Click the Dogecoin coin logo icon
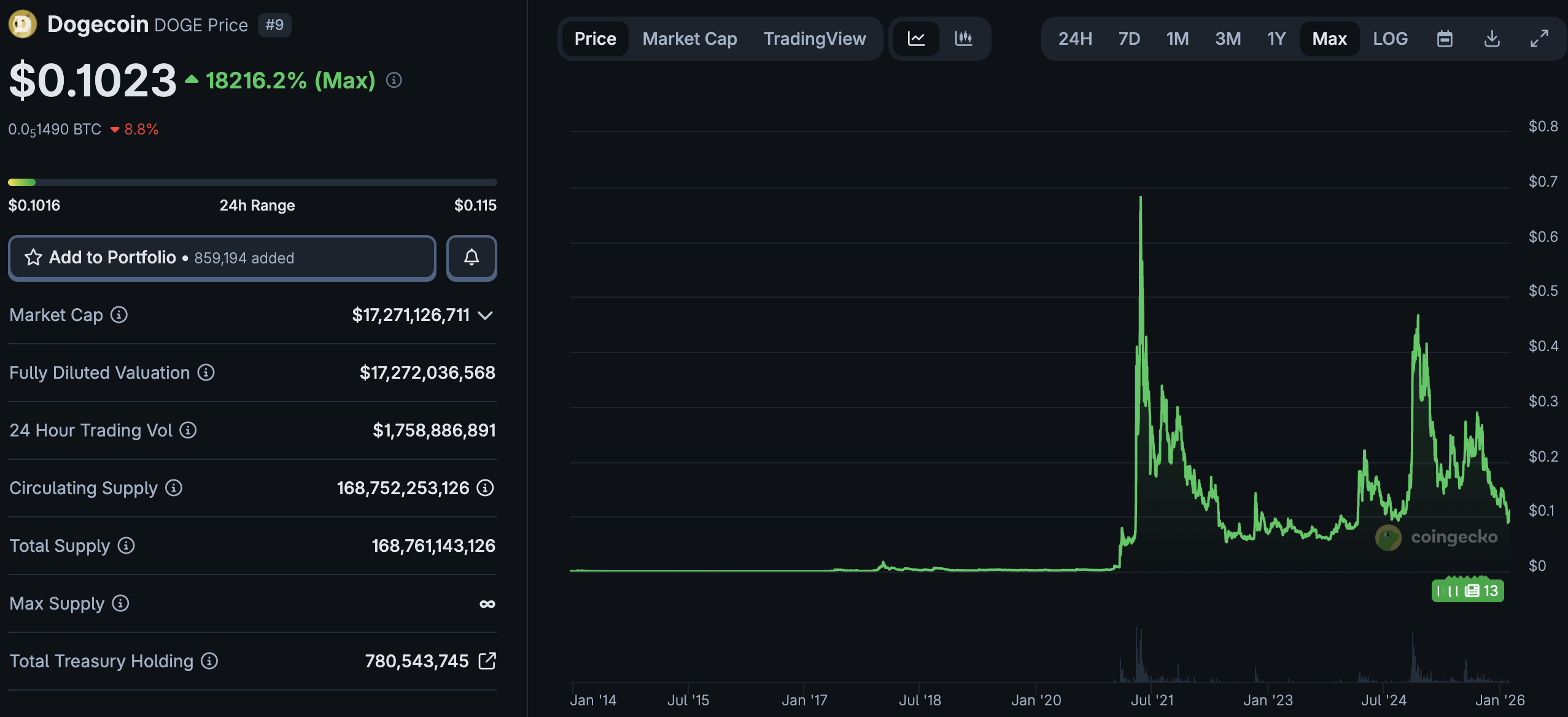This screenshot has height=717, width=1568. [23, 25]
